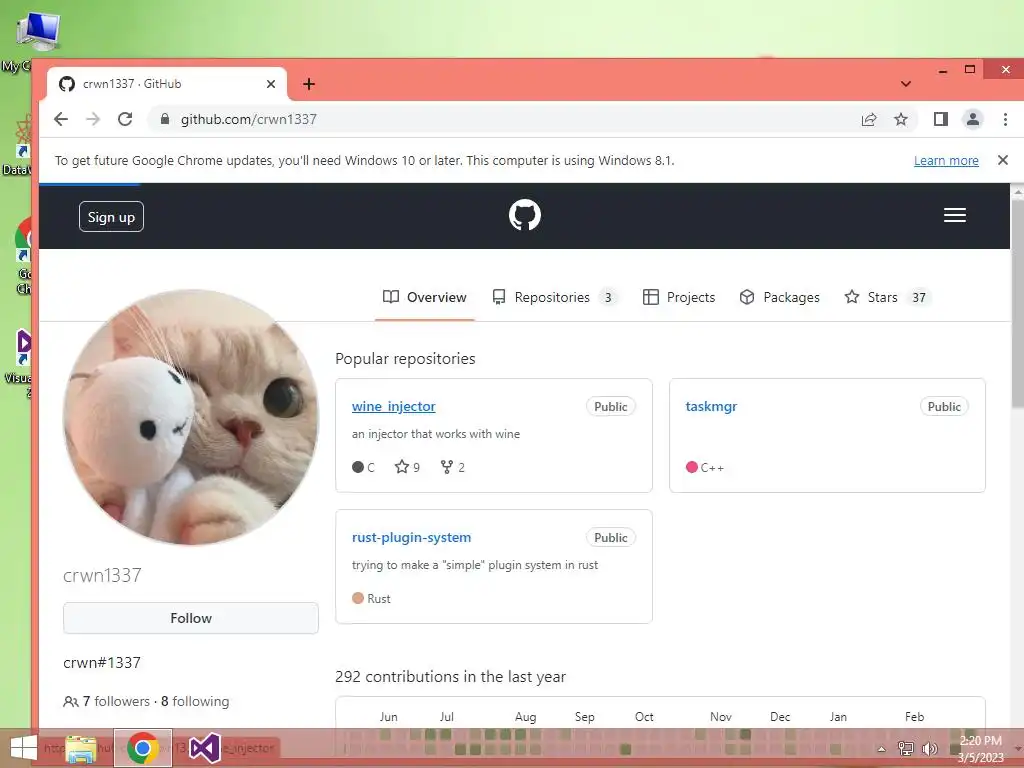Open a new tab with the plus button

[309, 84]
